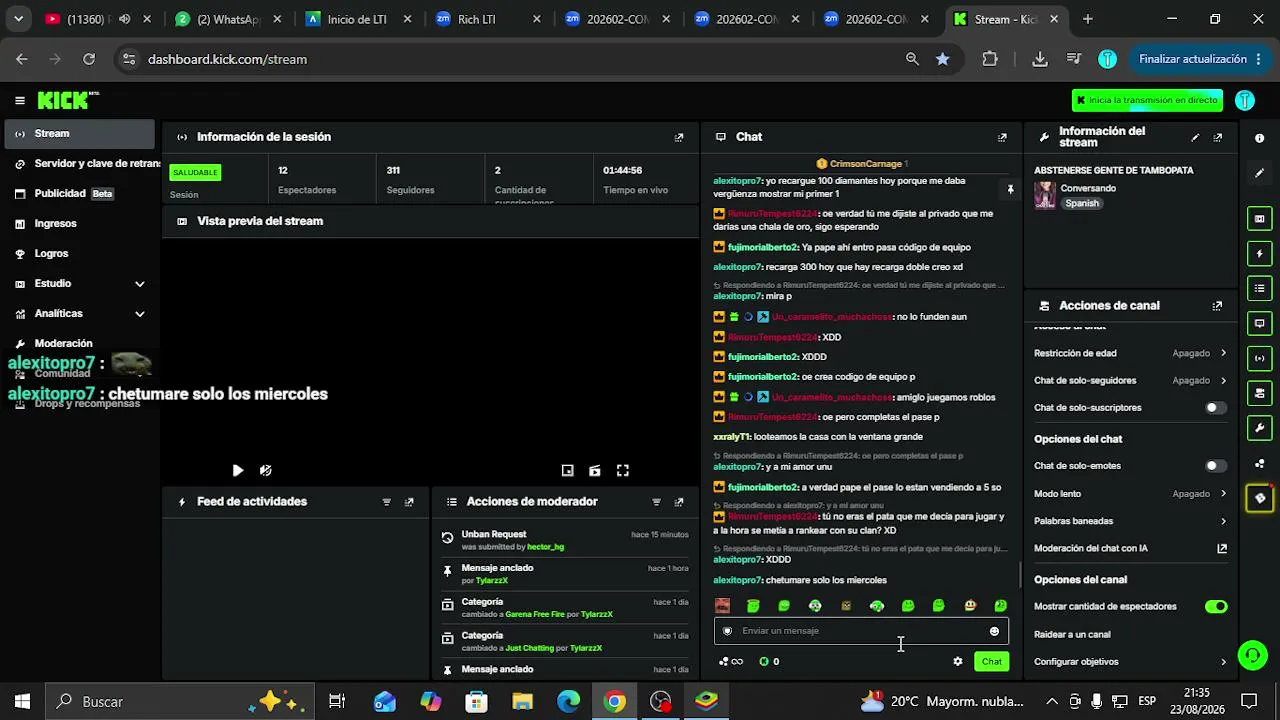Viewport: 1280px width, 720px height.
Task: Open Moderación in the sidebar
Action: tap(80, 344)
